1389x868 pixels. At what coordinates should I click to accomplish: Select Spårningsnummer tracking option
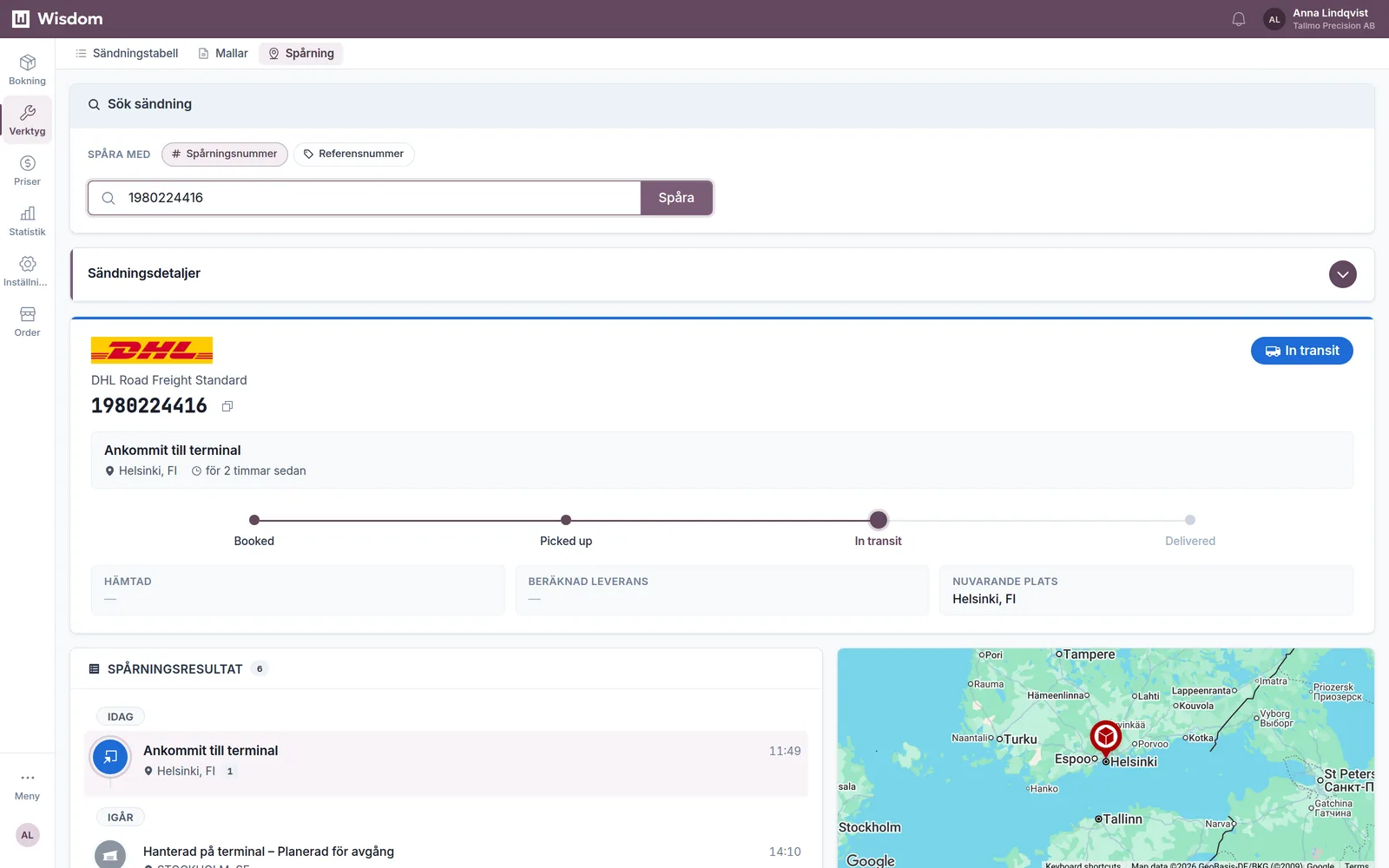click(x=224, y=154)
